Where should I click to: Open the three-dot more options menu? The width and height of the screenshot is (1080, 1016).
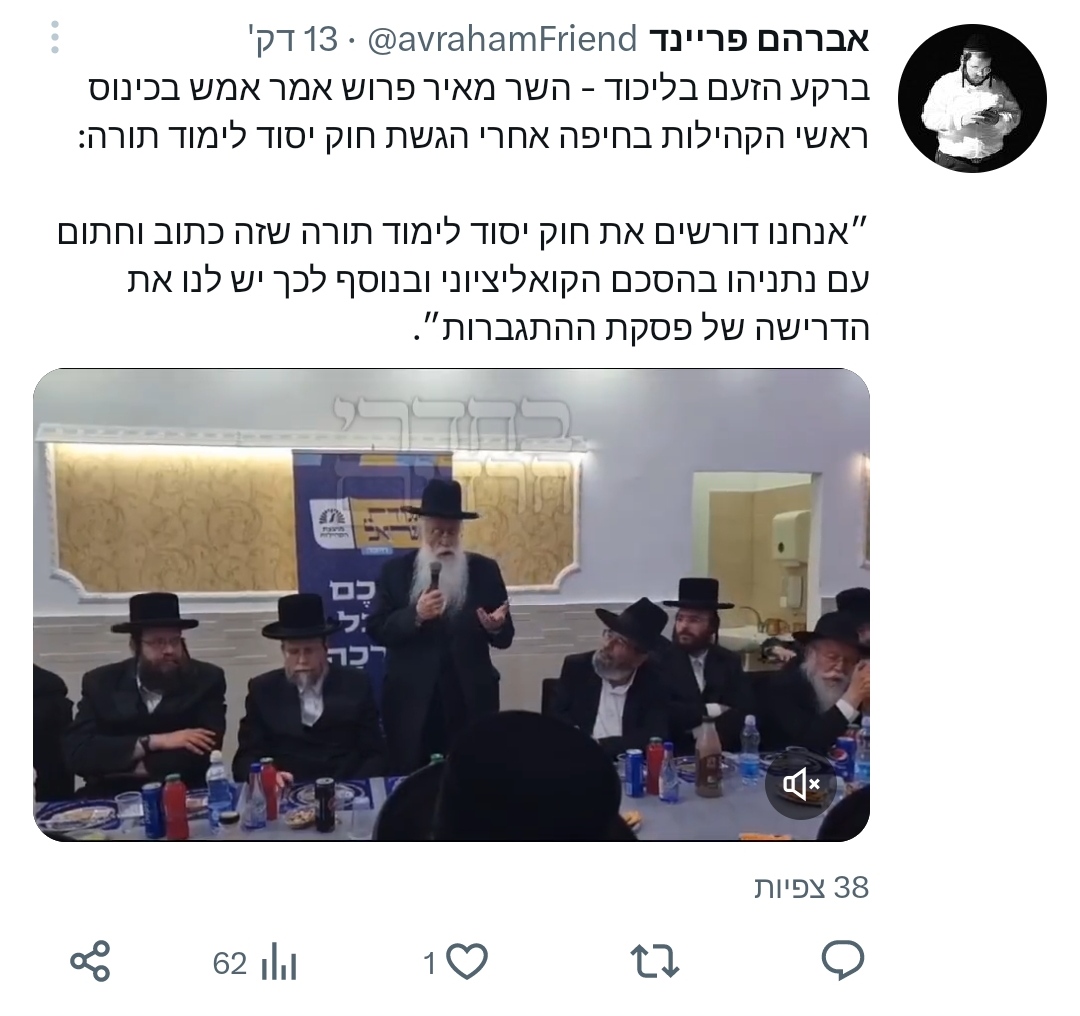click(55, 37)
